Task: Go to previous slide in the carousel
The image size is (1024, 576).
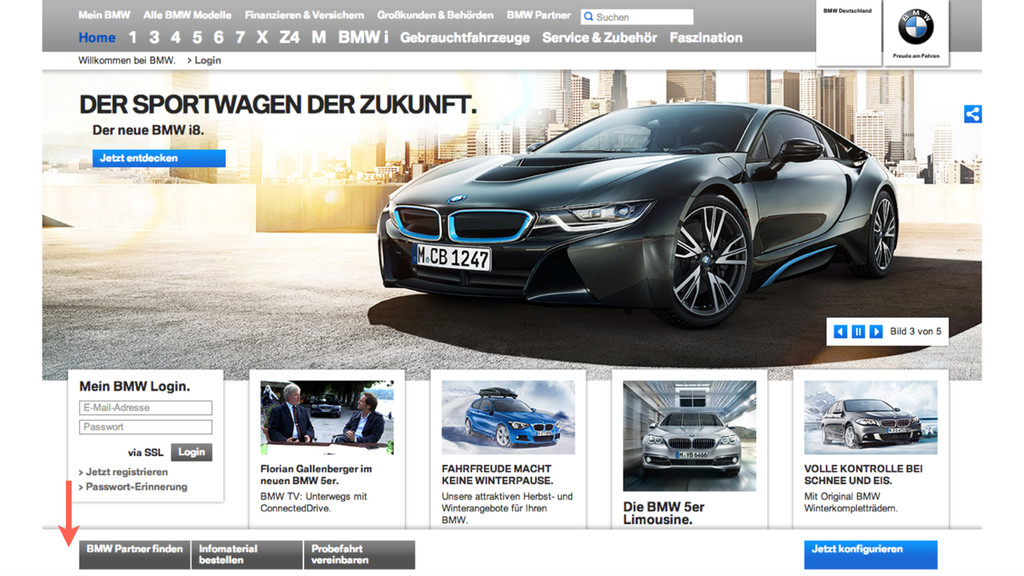Action: pyautogui.click(x=840, y=332)
